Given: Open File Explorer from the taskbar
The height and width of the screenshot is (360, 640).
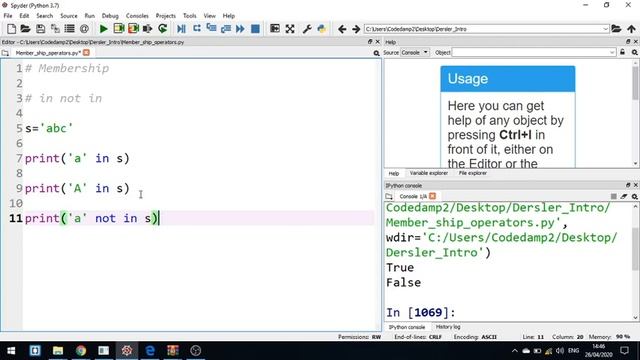Looking at the screenshot, I should tap(58, 351).
